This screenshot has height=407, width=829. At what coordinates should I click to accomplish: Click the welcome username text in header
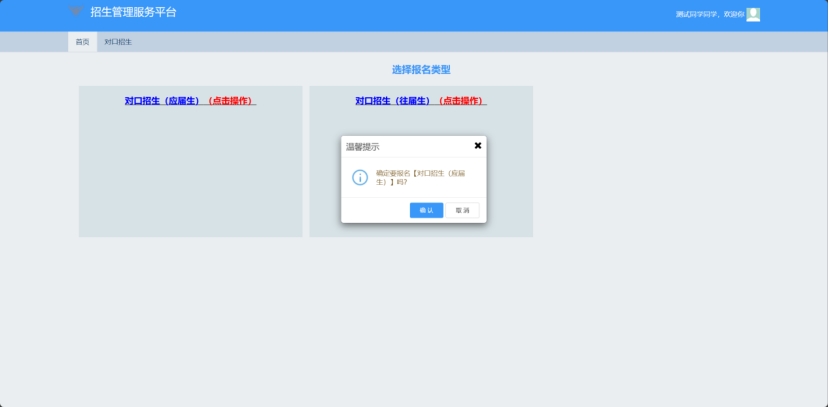pos(709,14)
